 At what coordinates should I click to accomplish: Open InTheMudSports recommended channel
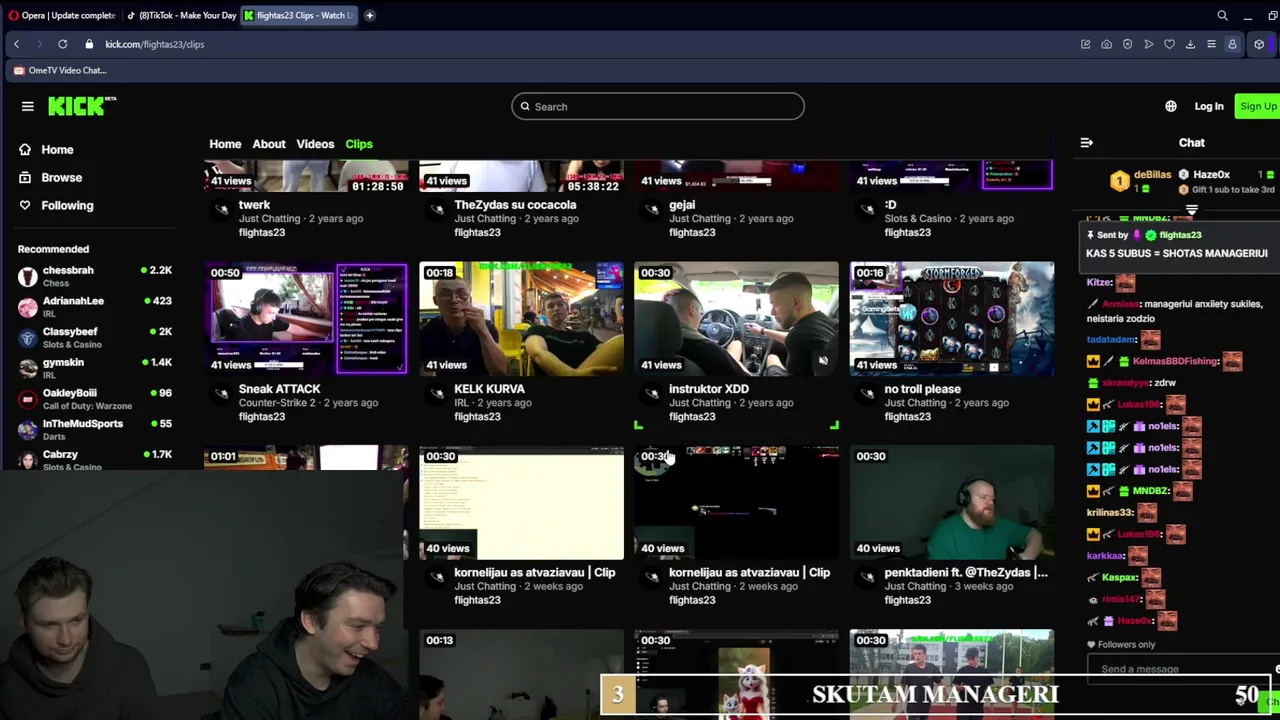click(95, 429)
